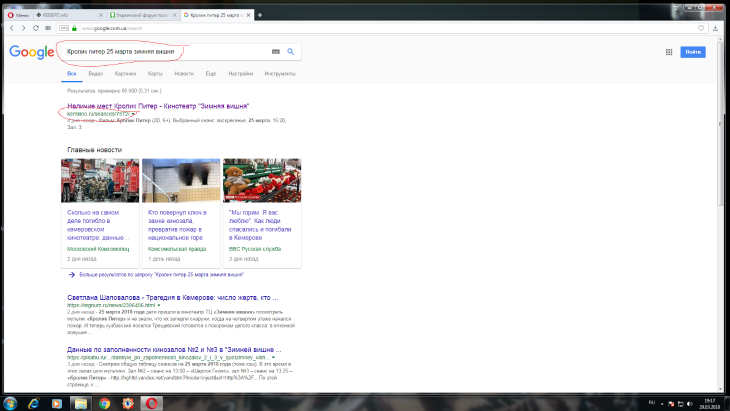Viewport: 730px width, 411px height.
Task: Open the Инструменты search tools
Action: tap(280, 74)
